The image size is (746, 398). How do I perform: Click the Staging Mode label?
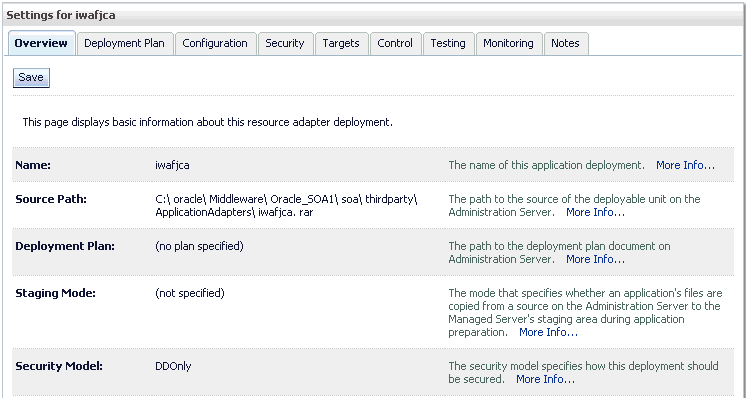[56, 293]
